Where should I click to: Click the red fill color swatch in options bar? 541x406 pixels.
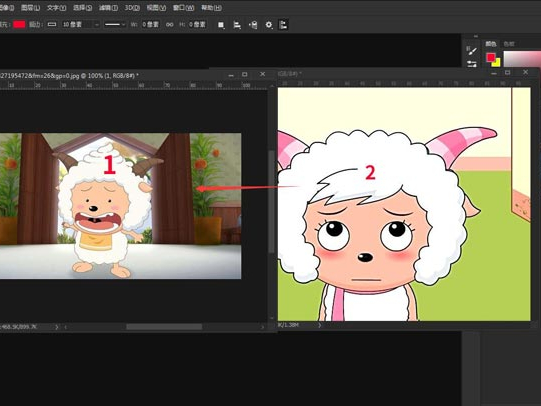19,24
